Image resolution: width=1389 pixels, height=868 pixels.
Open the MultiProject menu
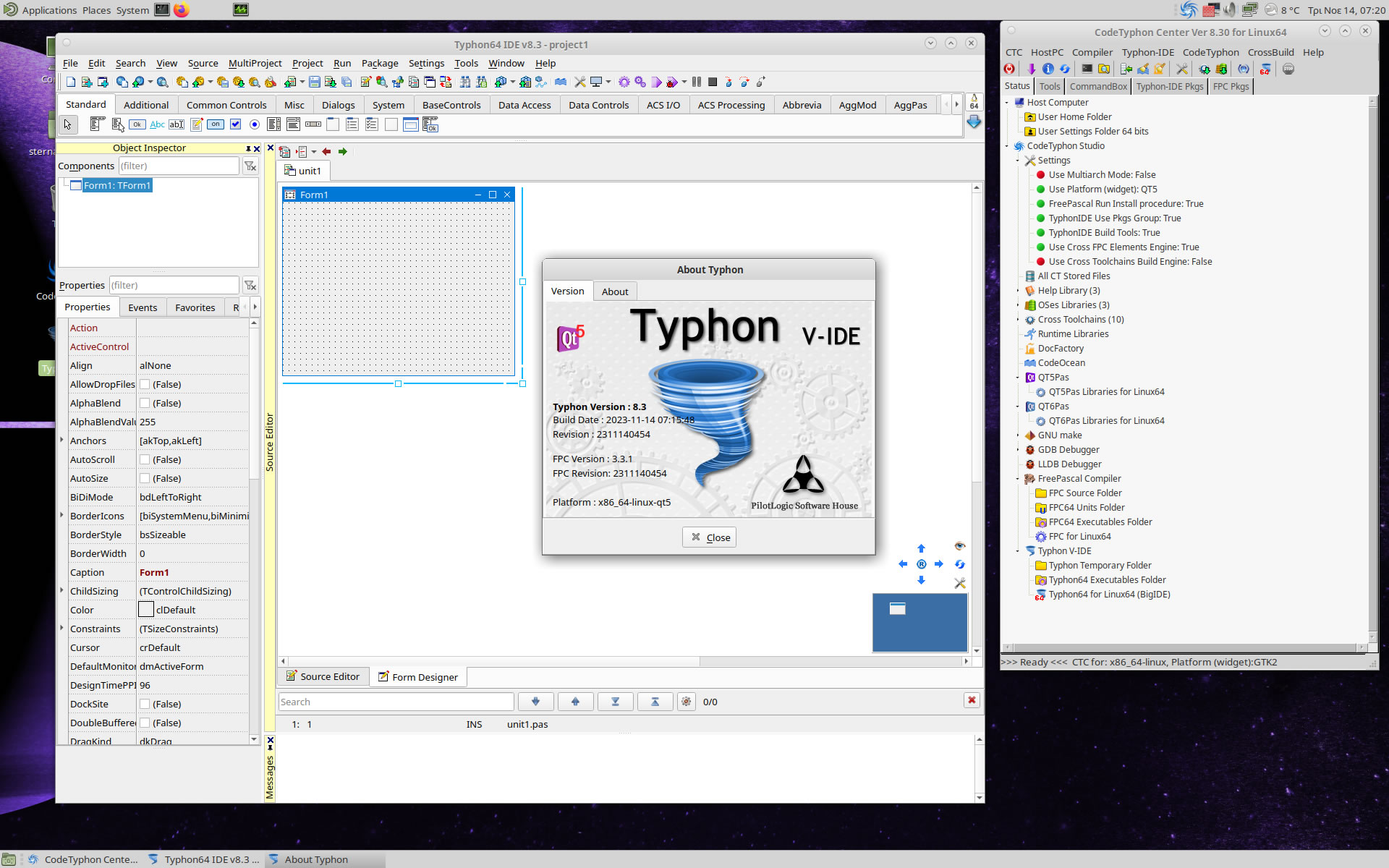point(255,63)
